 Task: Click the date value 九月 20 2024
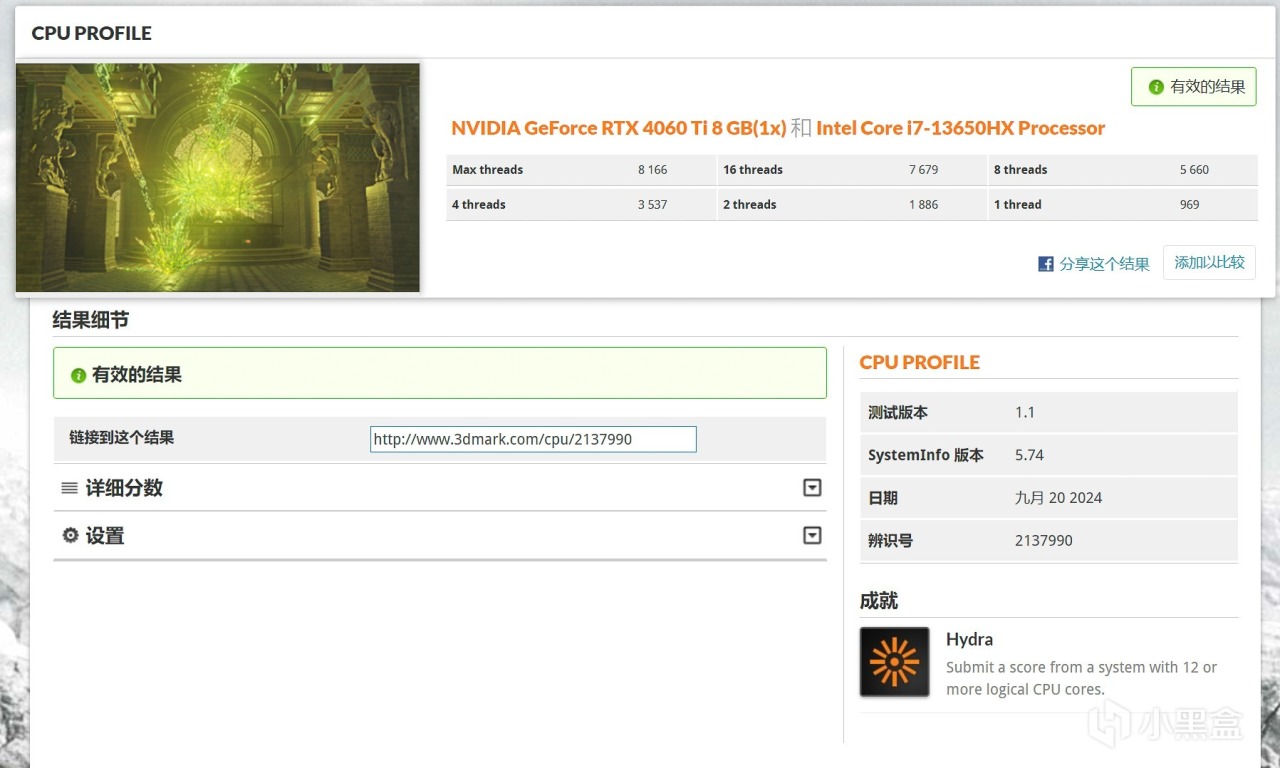(x=1058, y=498)
